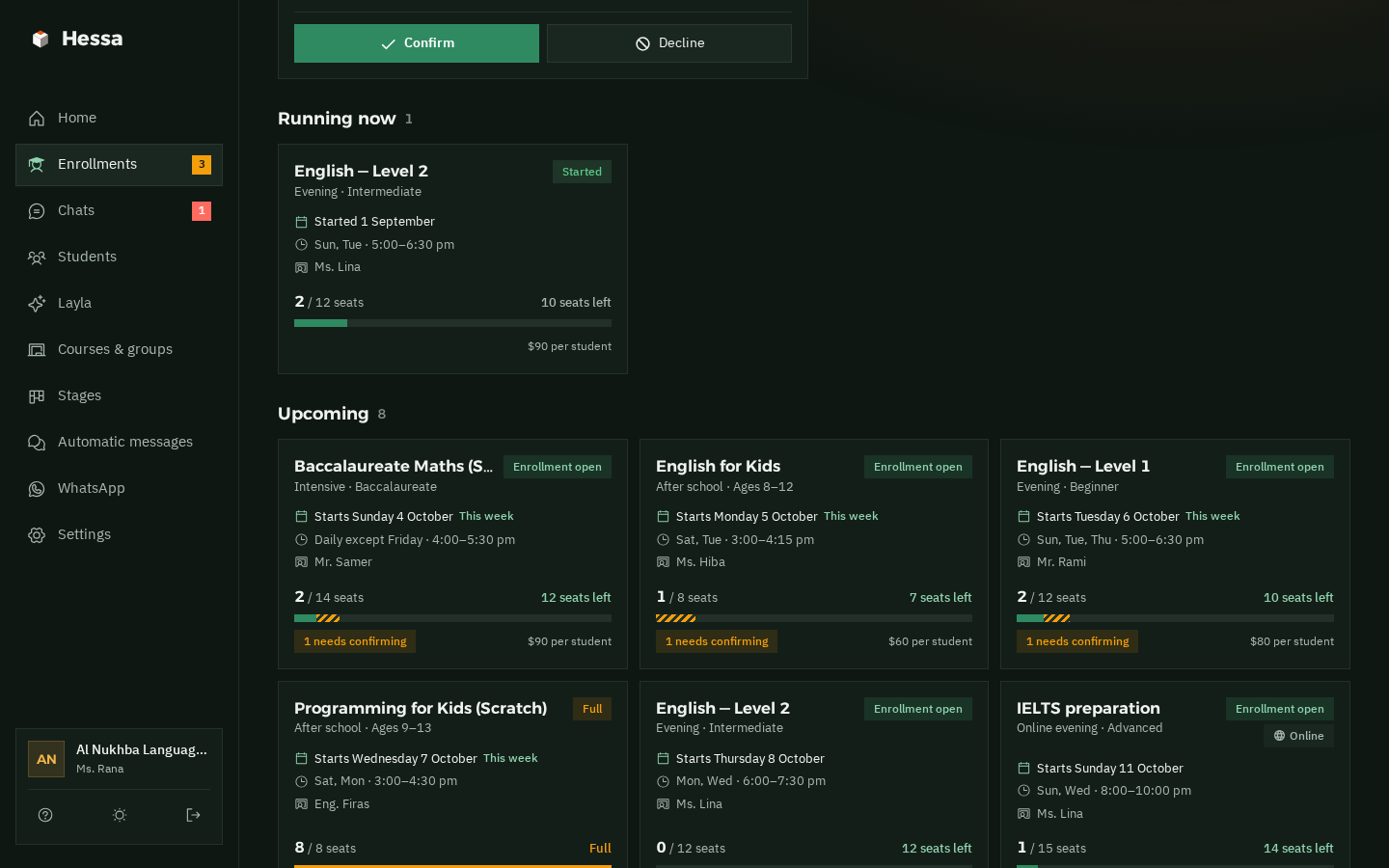
Task: Click teacher icon beside Ms. Hiba
Action: (x=663, y=562)
